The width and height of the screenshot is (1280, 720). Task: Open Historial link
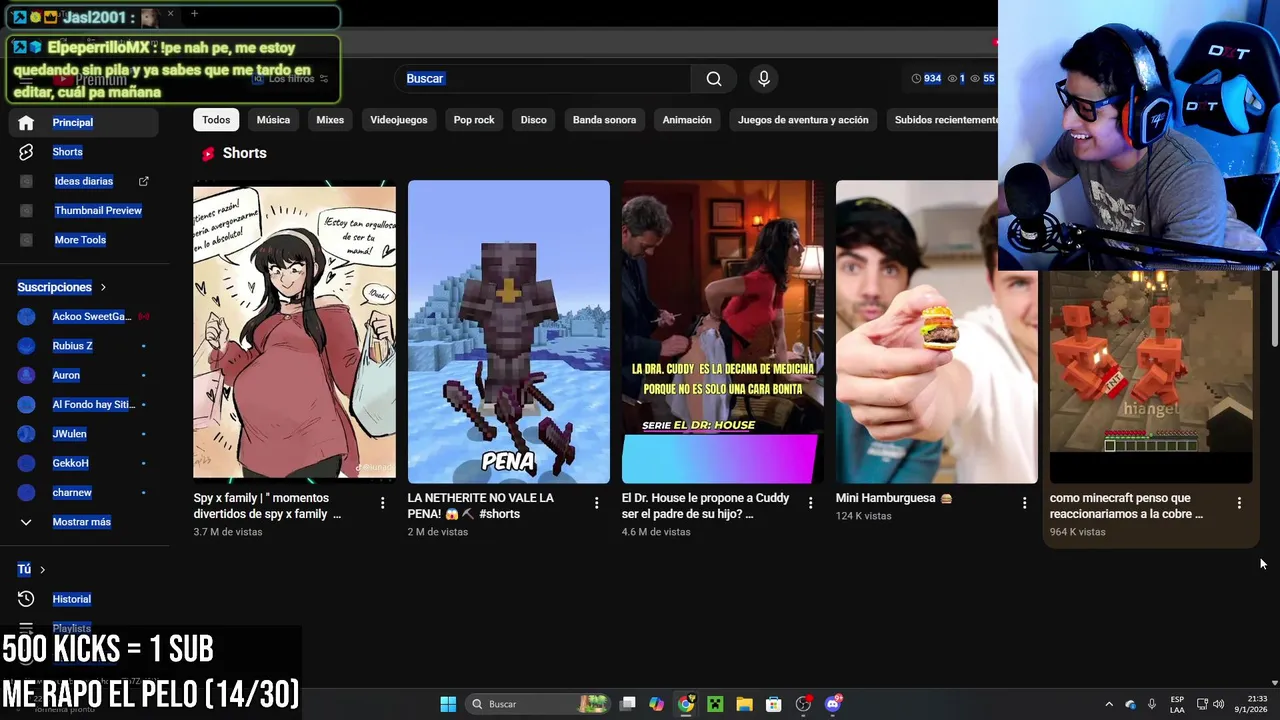tap(71, 599)
